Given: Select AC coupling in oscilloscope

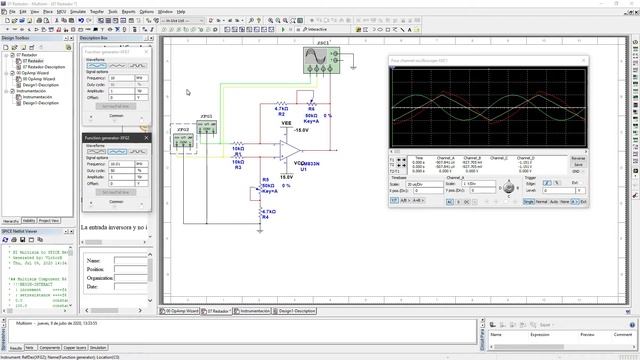Looking at the screenshot, I should click(x=449, y=202).
